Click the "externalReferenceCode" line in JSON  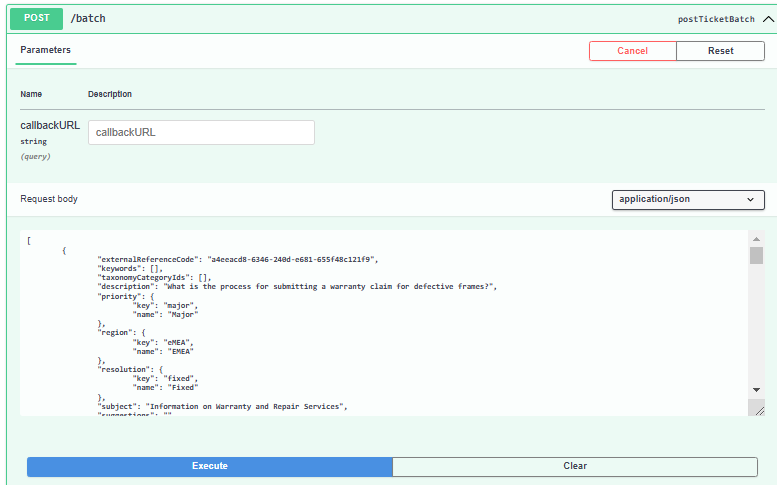[238, 259]
